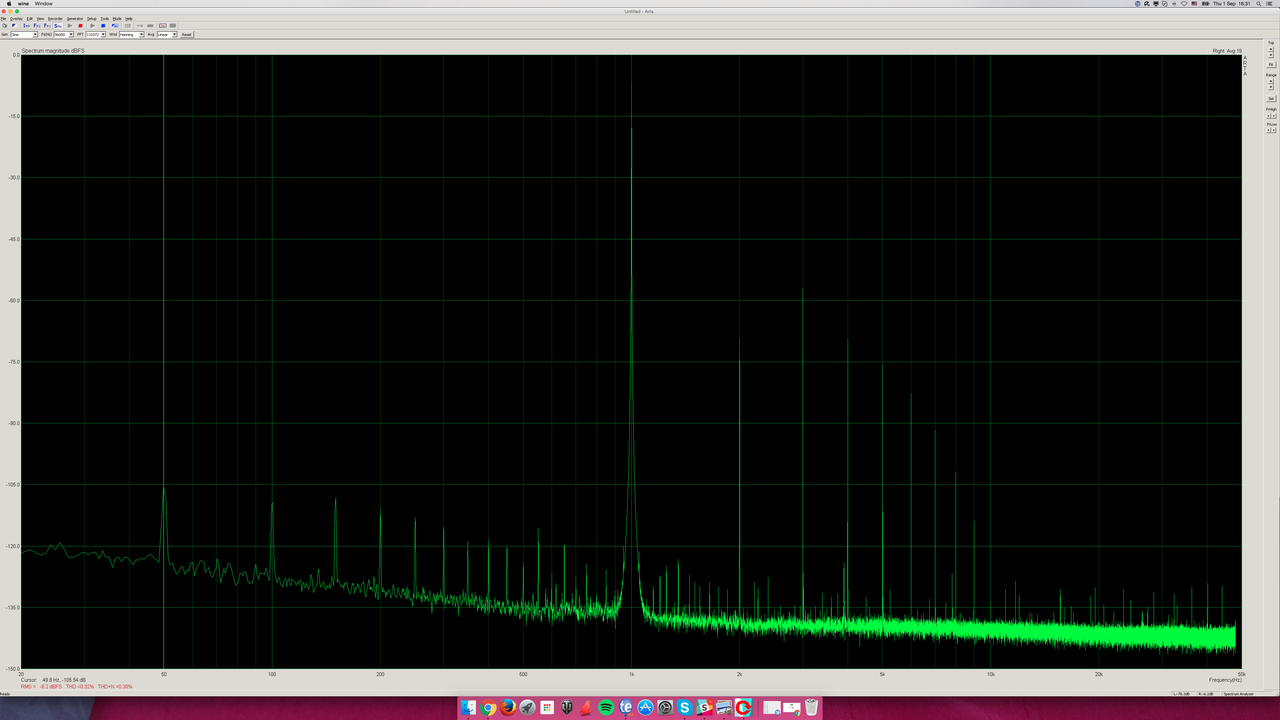Stop the generator with the blue square icon
The image size is (1280, 720).
(103, 26)
